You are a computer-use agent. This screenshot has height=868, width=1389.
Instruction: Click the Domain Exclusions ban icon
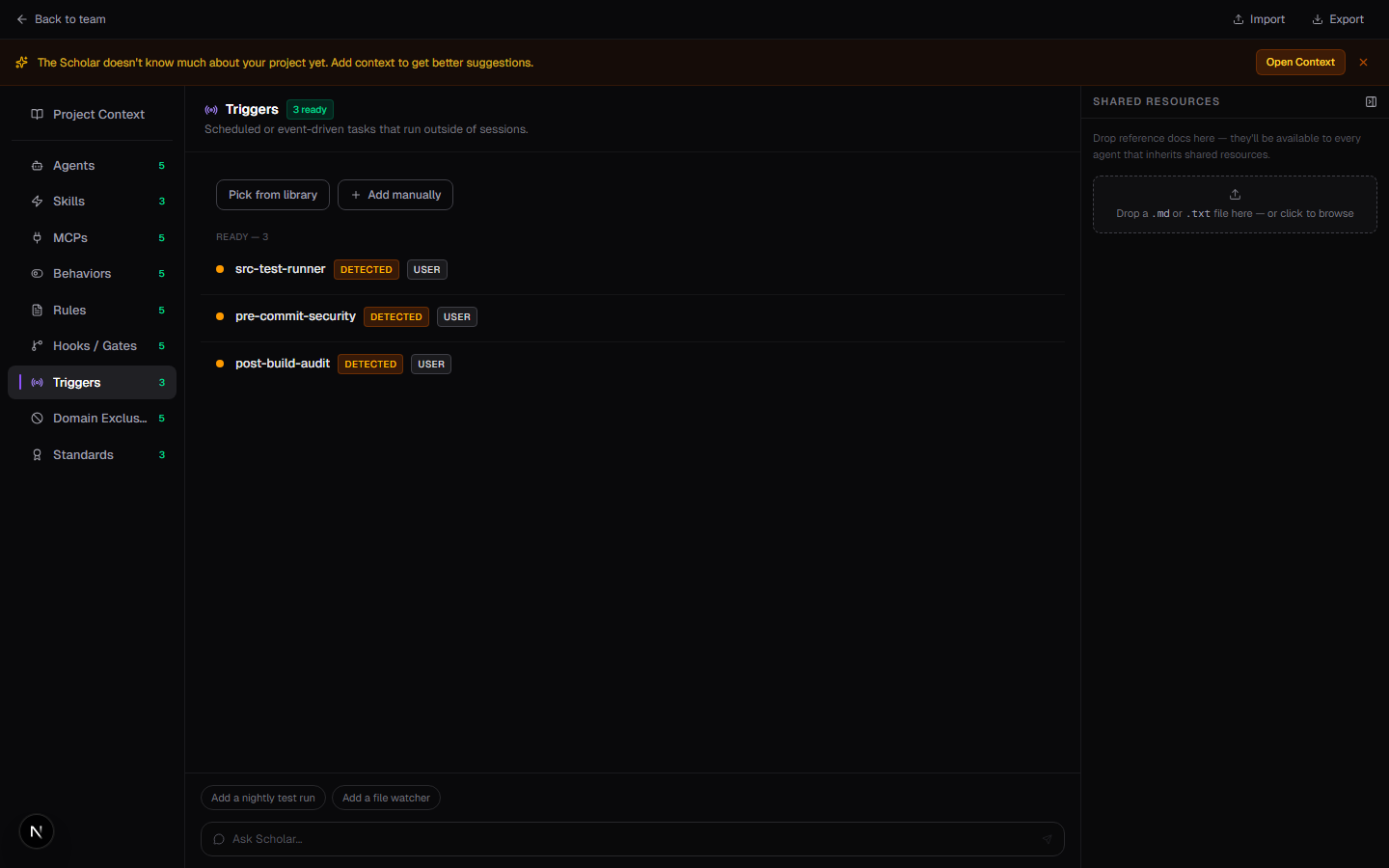pyautogui.click(x=37, y=419)
